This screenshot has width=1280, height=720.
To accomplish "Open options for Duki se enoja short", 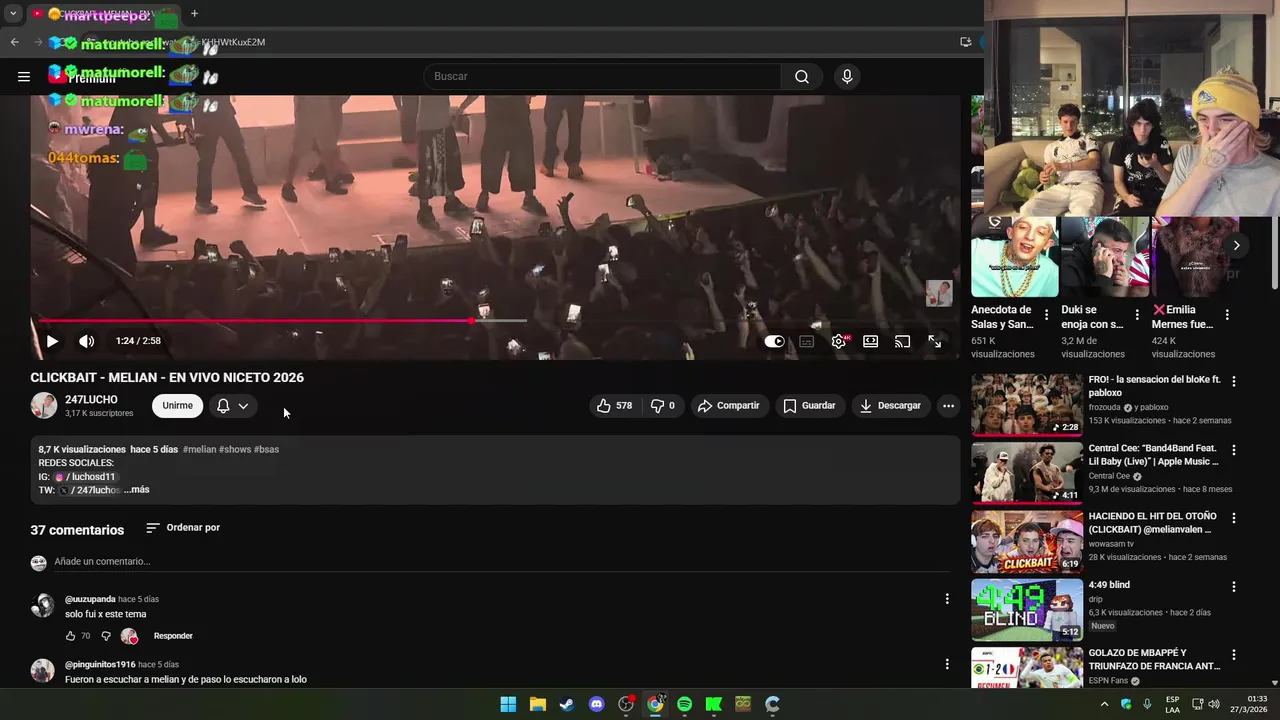I will click(x=1137, y=314).
